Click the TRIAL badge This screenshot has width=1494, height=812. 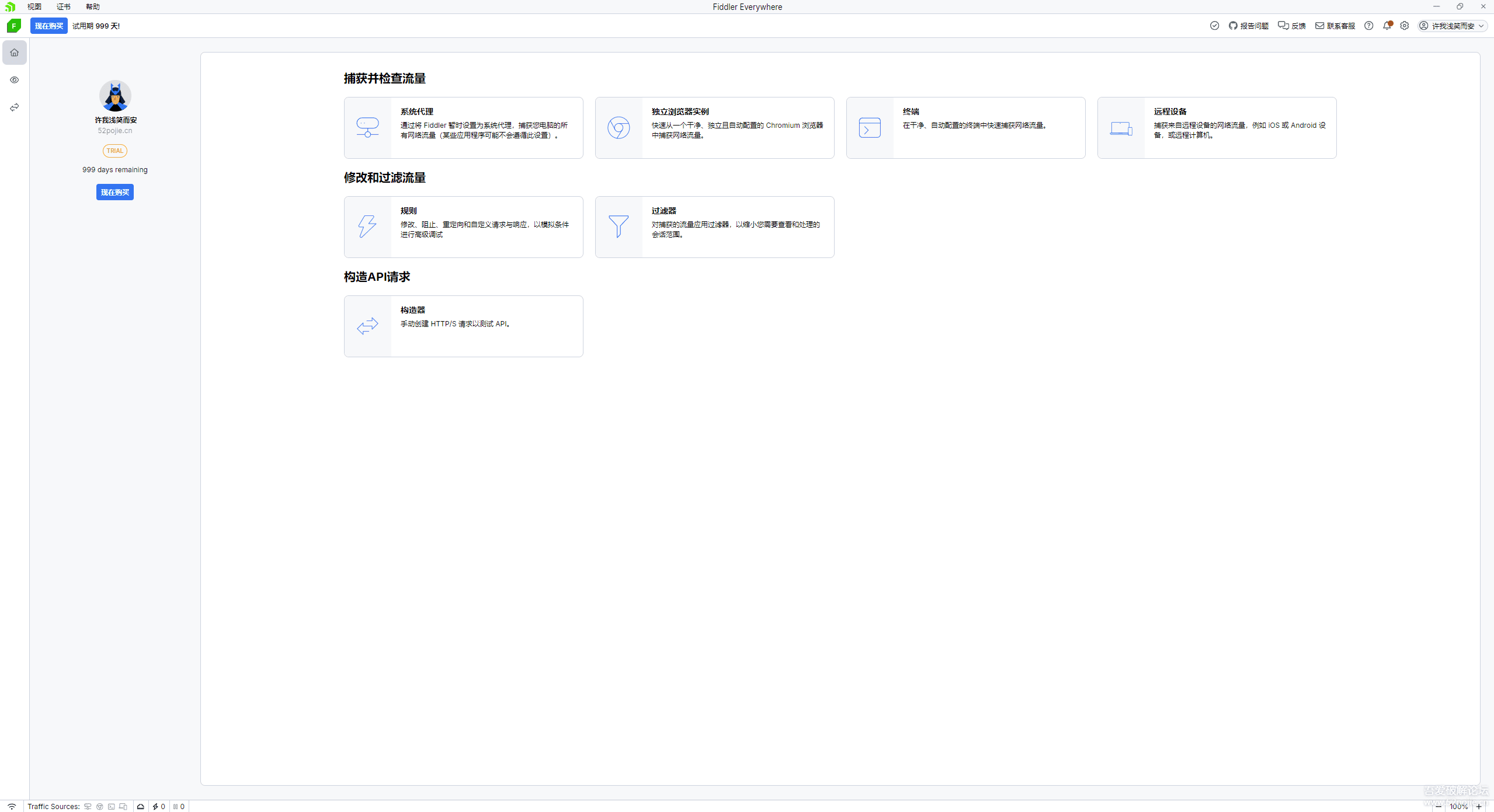tap(115, 151)
